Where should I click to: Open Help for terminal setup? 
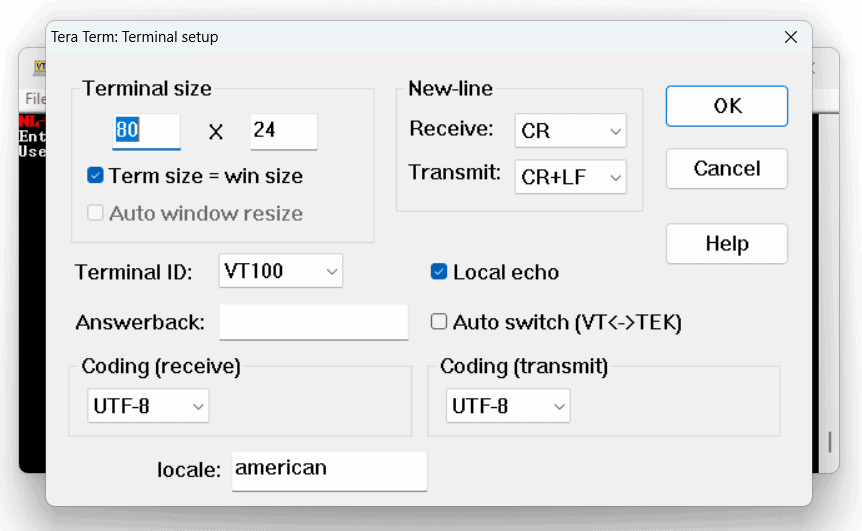[x=726, y=244]
